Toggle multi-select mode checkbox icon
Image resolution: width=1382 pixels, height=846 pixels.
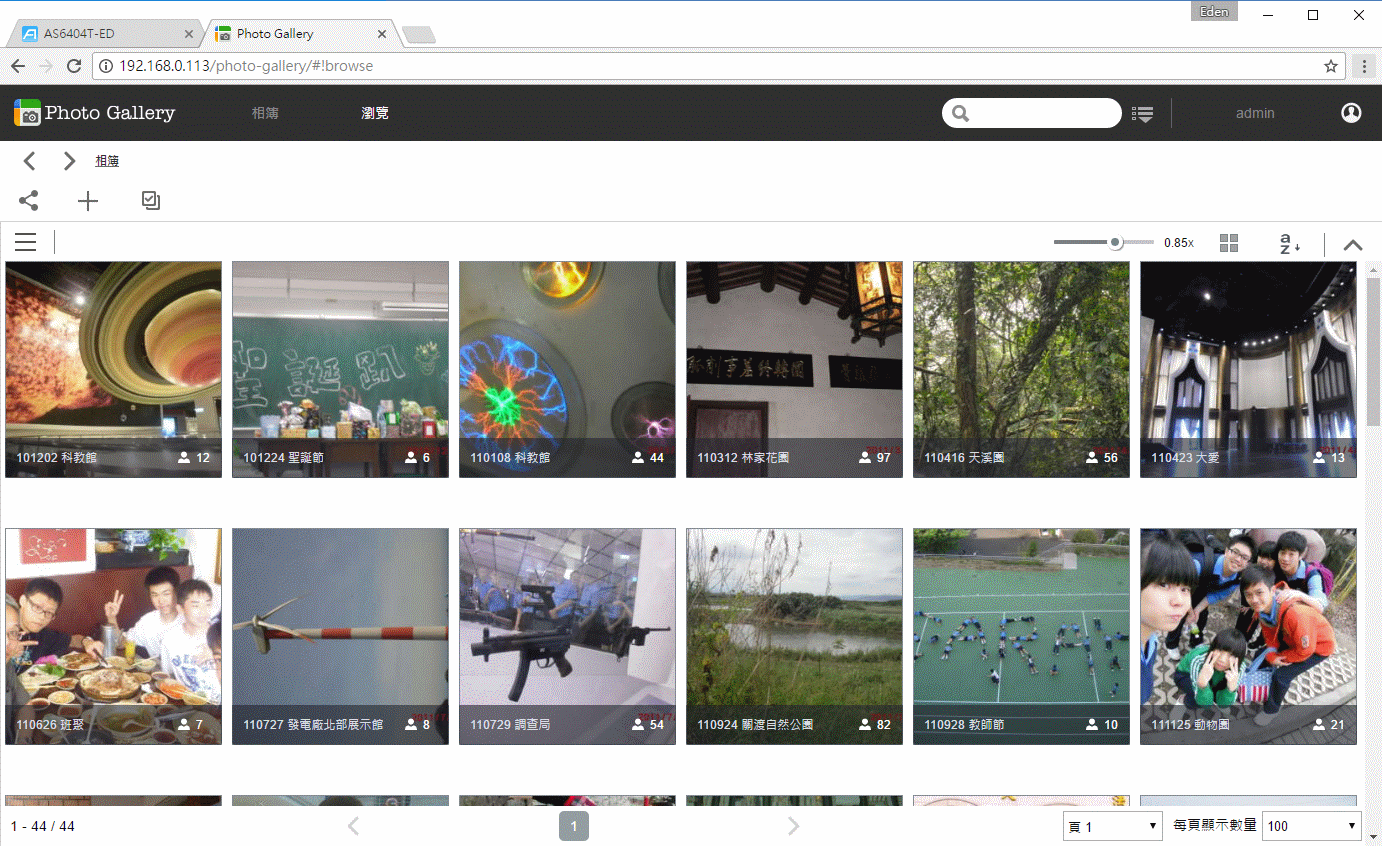[151, 201]
